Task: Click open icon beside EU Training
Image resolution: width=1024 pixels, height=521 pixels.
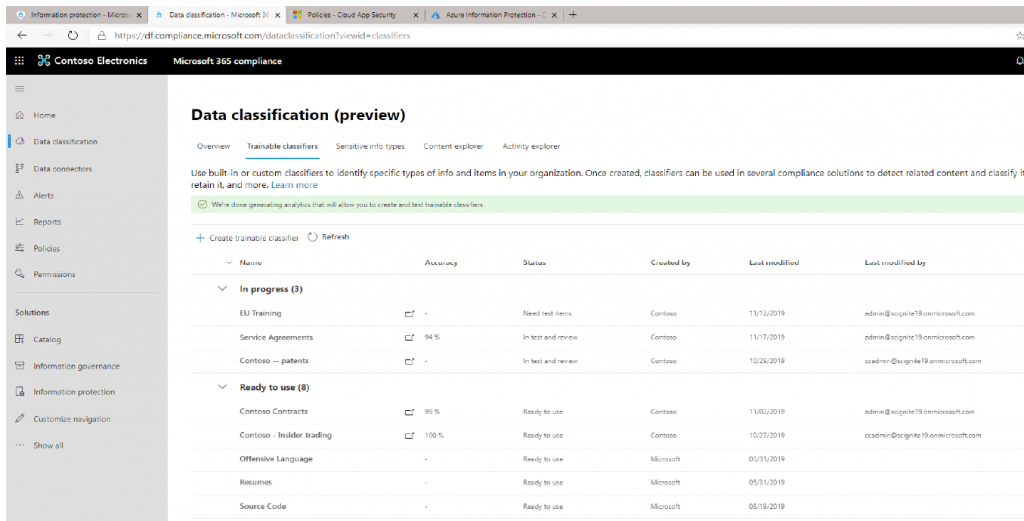Action: pos(409,314)
